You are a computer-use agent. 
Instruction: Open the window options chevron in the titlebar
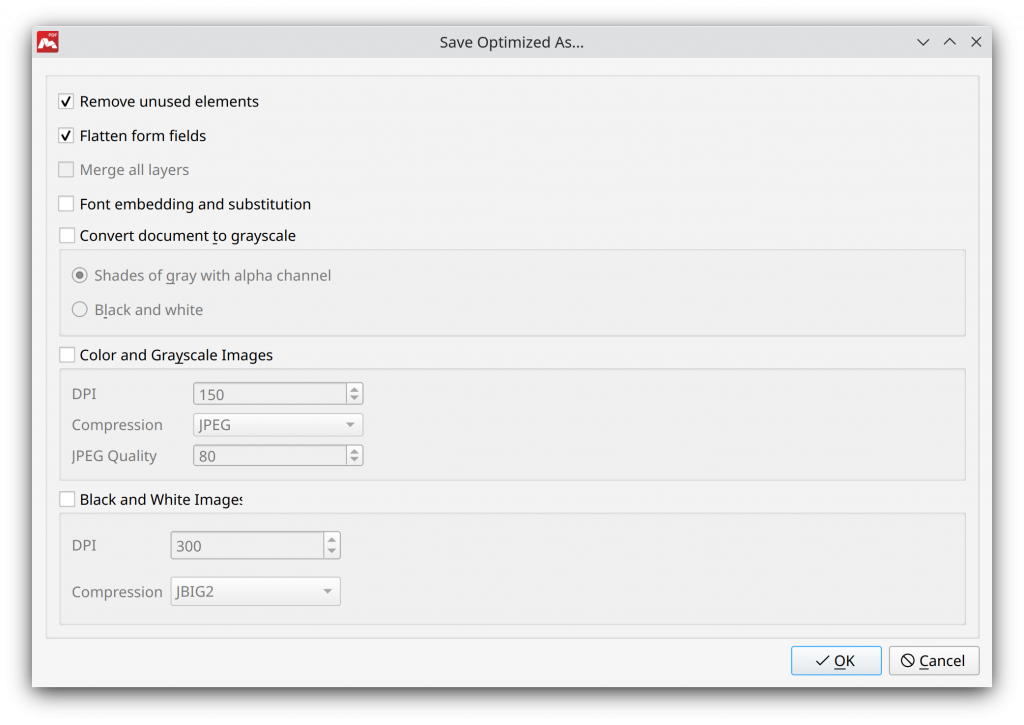(922, 42)
